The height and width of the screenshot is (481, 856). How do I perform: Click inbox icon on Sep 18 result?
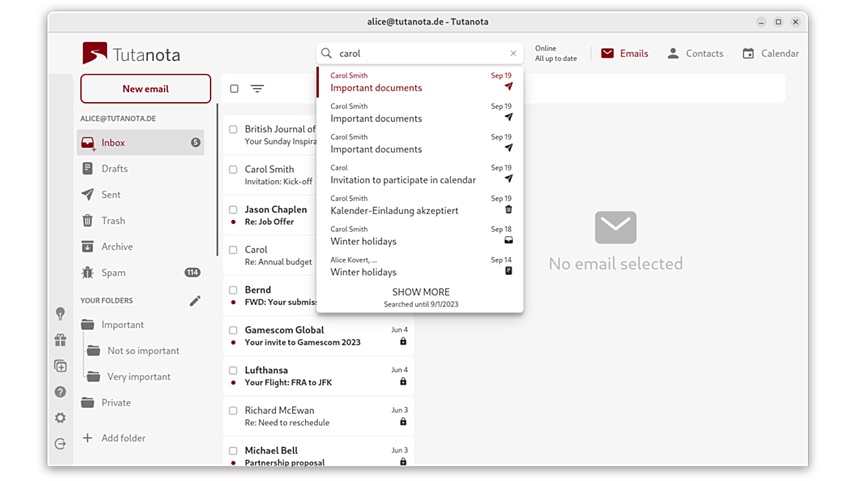508,240
